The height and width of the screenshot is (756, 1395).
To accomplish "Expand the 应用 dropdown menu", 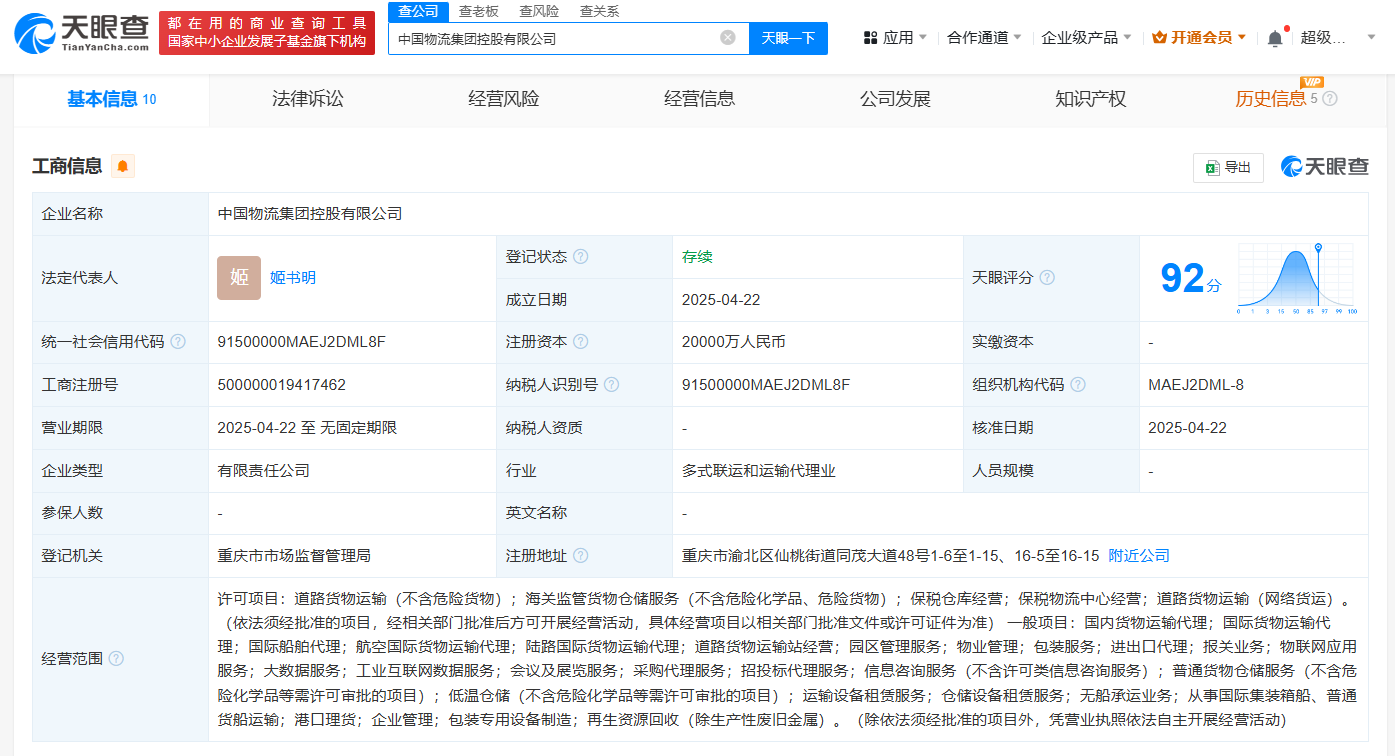I will coord(895,38).
